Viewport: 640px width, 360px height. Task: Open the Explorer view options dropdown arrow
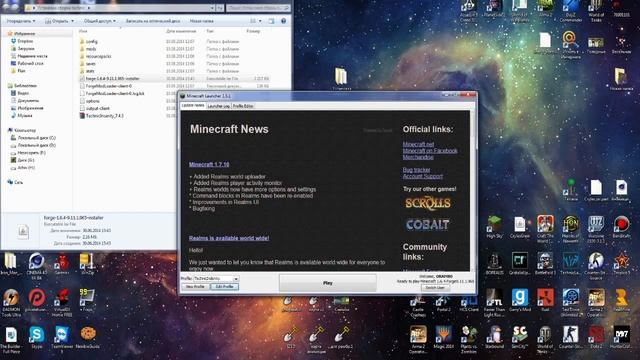(260, 21)
